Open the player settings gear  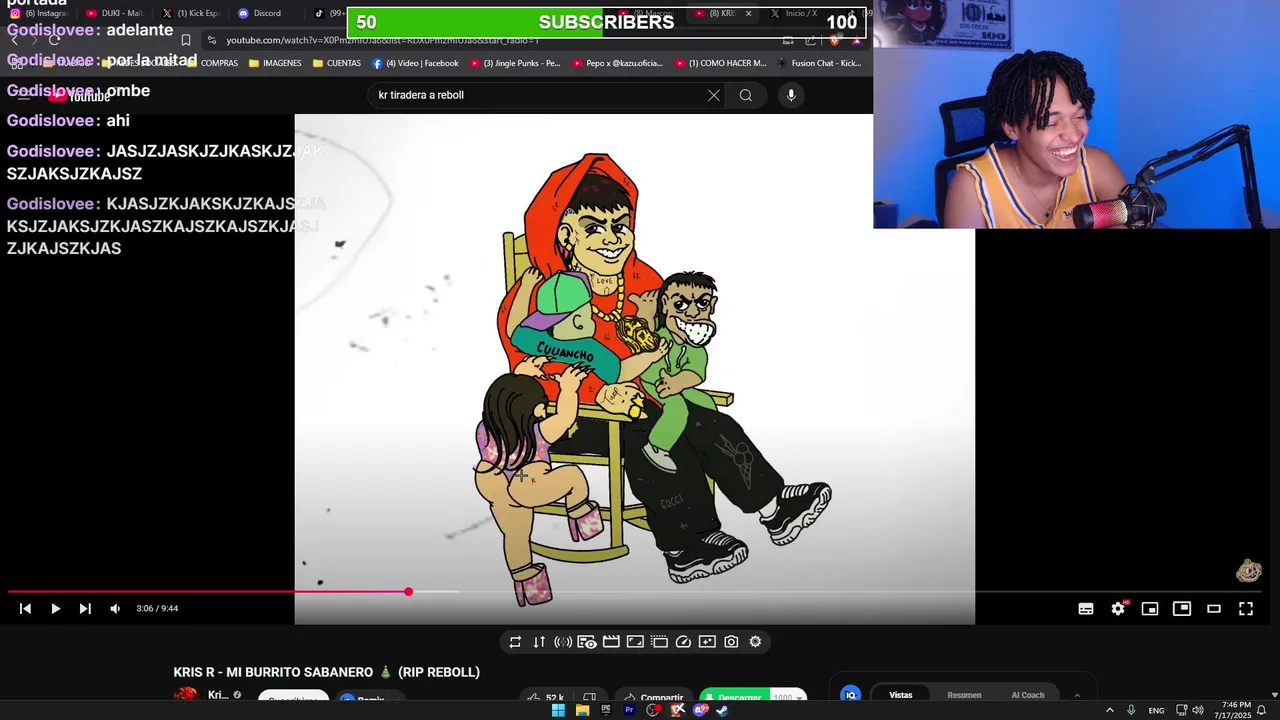tap(1118, 608)
